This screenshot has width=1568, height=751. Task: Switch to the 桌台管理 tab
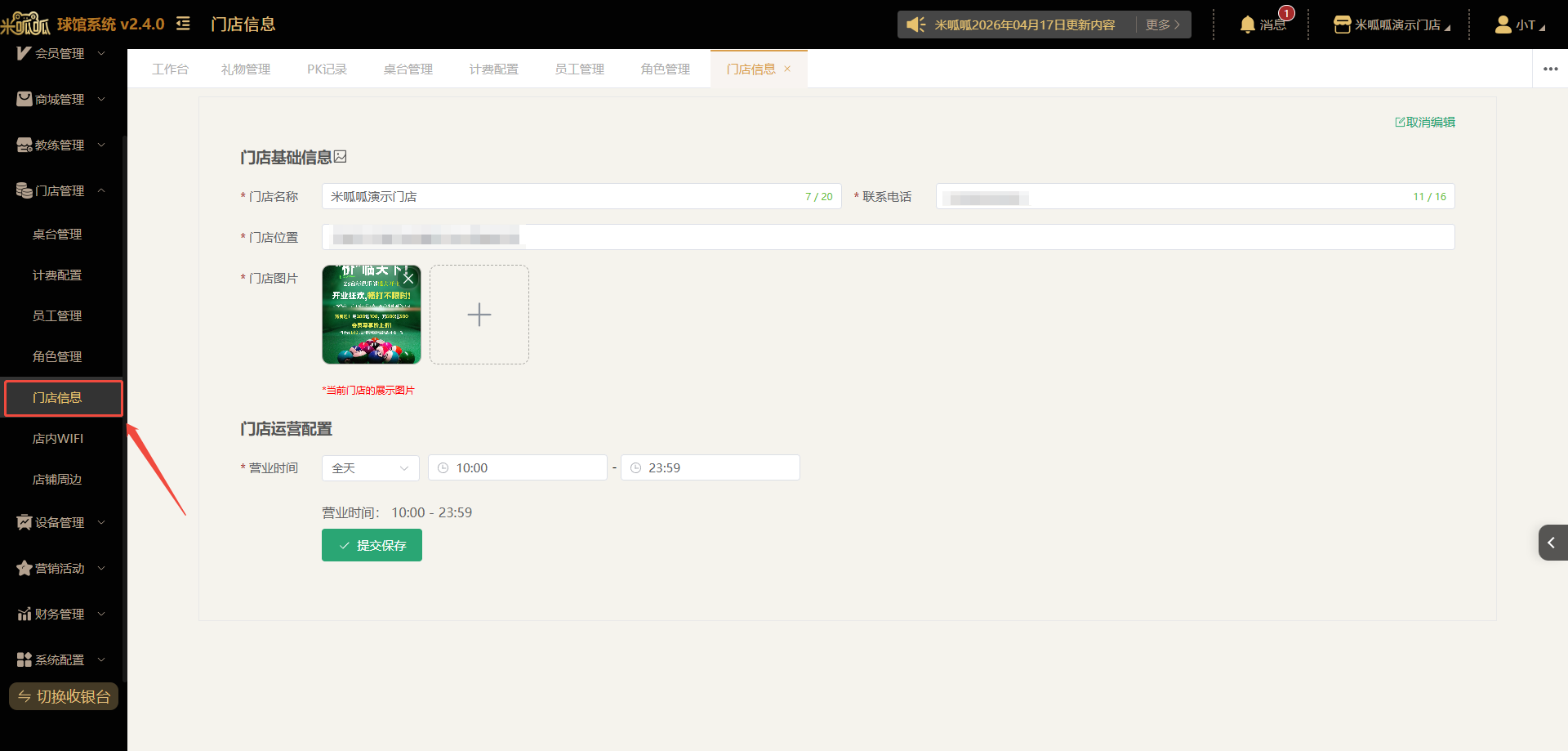point(408,69)
